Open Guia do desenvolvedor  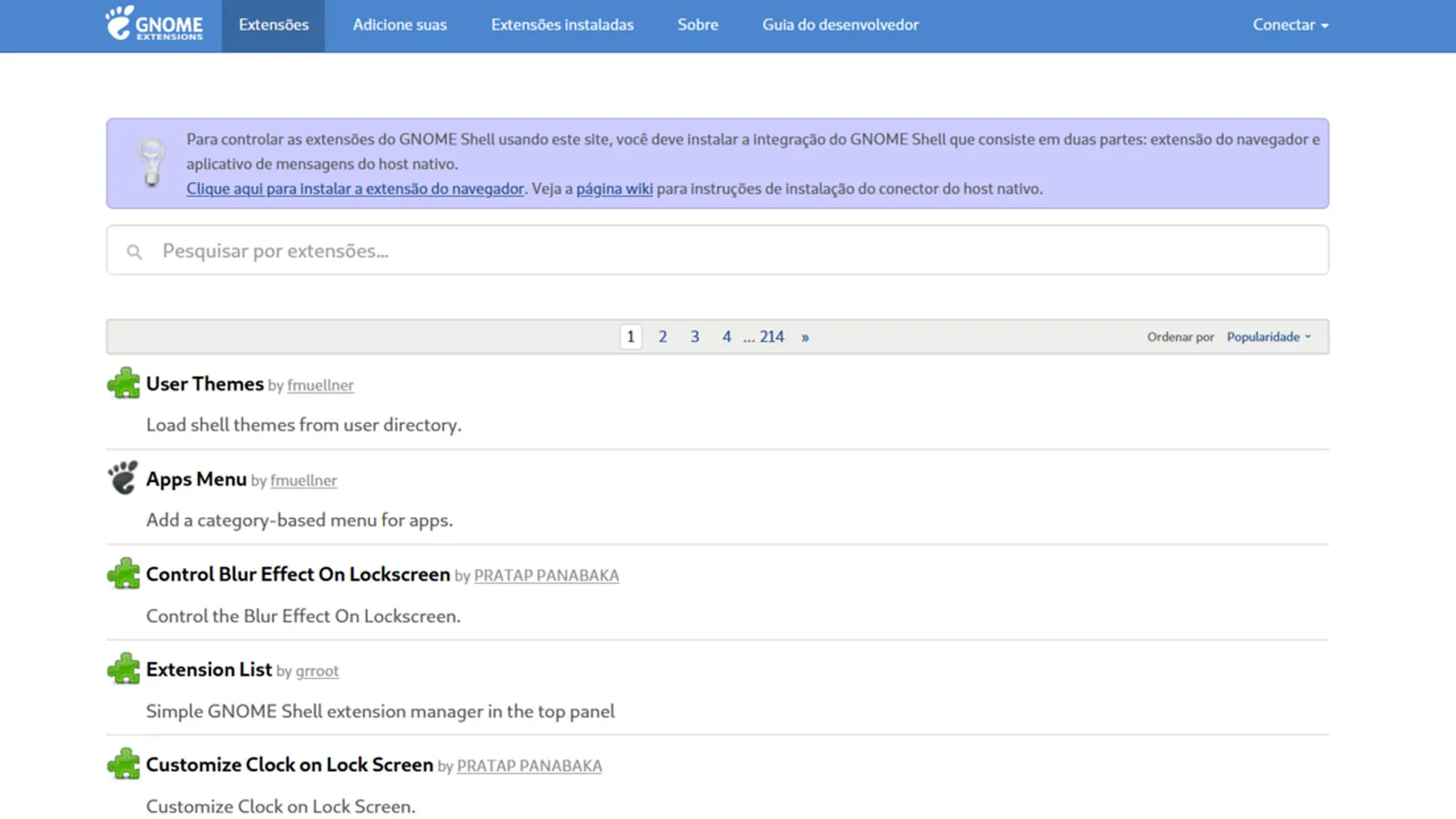841,25
